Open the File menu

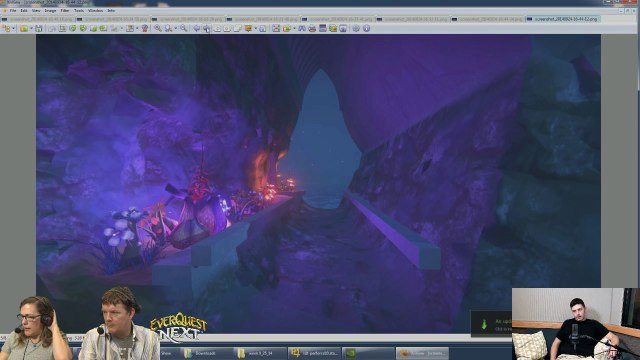pyautogui.click(x=13, y=10)
